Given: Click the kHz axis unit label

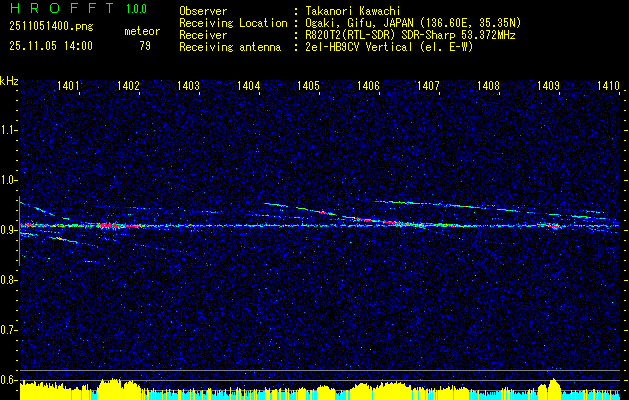Looking at the screenshot, I should [x=9, y=81].
